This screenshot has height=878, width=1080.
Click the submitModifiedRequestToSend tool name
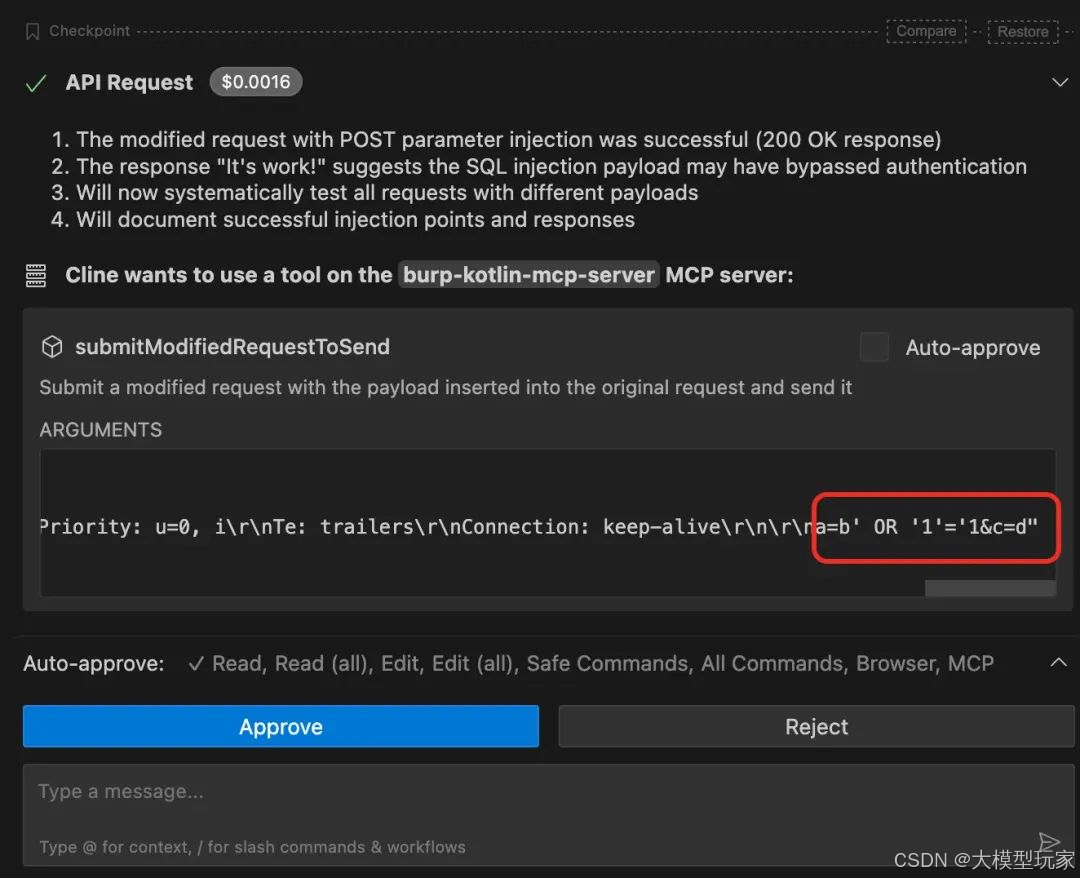click(232, 346)
